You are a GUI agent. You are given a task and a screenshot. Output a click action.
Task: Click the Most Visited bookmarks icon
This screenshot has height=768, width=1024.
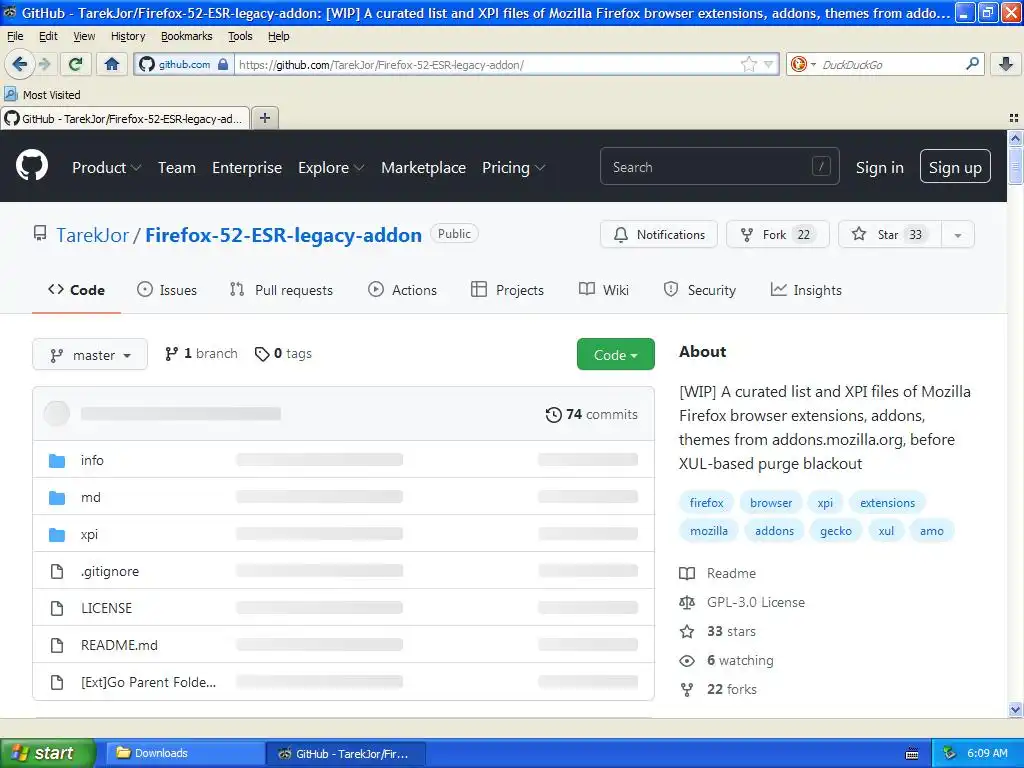point(11,94)
